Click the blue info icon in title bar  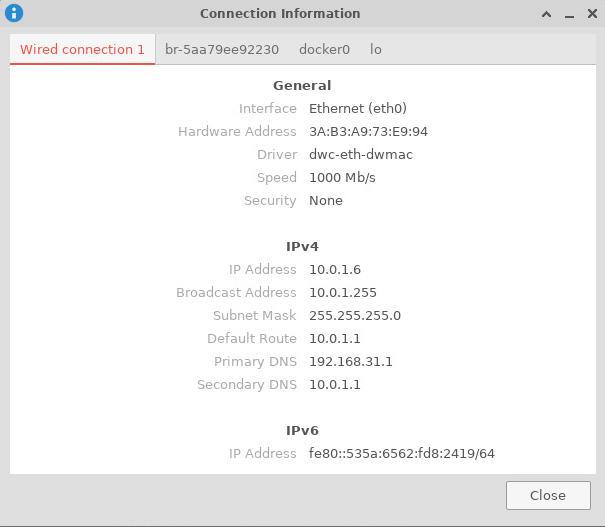[x=14, y=13]
